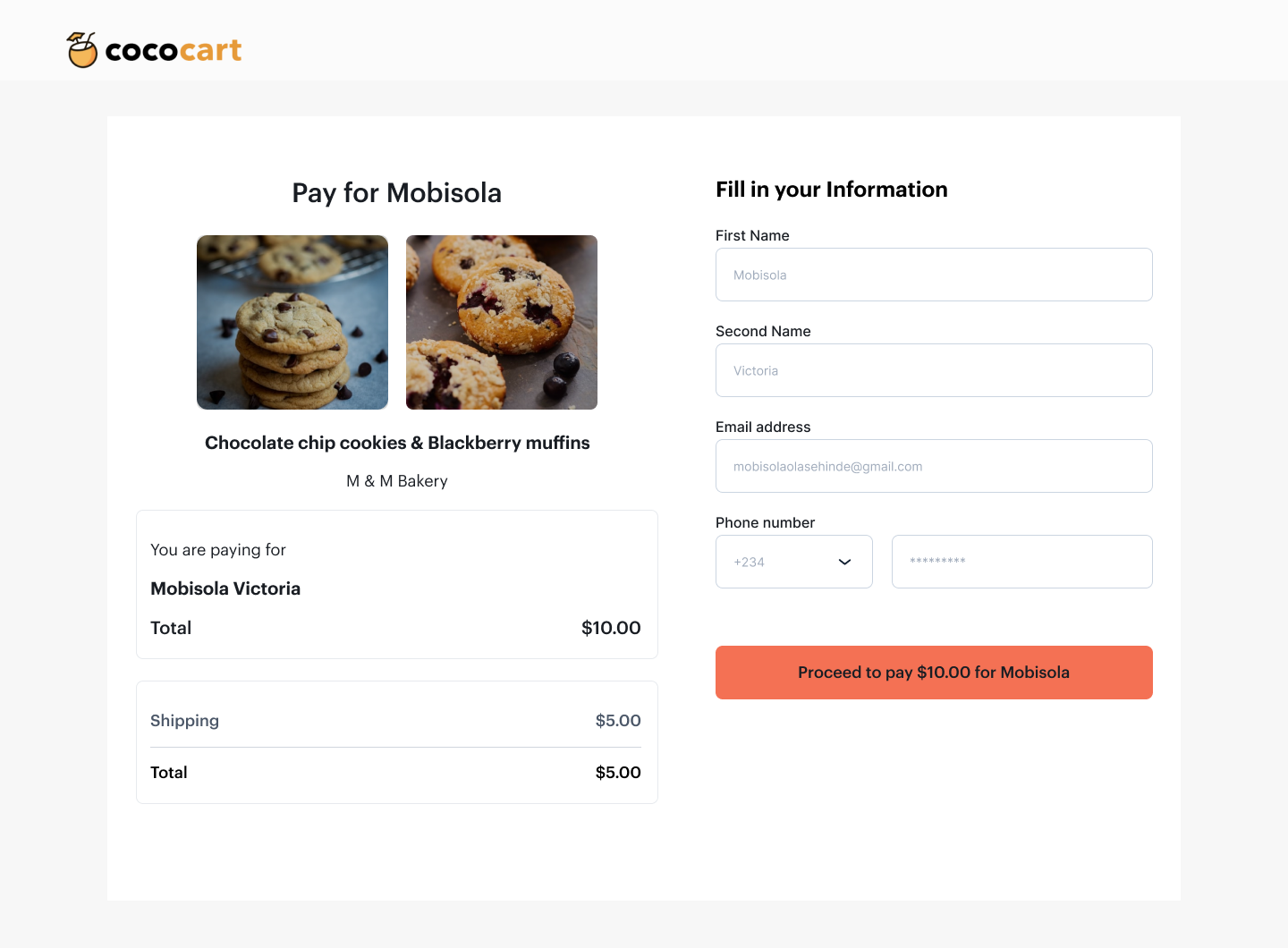Screen dimensions: 1288x948
Task: Click the Fill in your Information heading
Action: tap(831, 189)
